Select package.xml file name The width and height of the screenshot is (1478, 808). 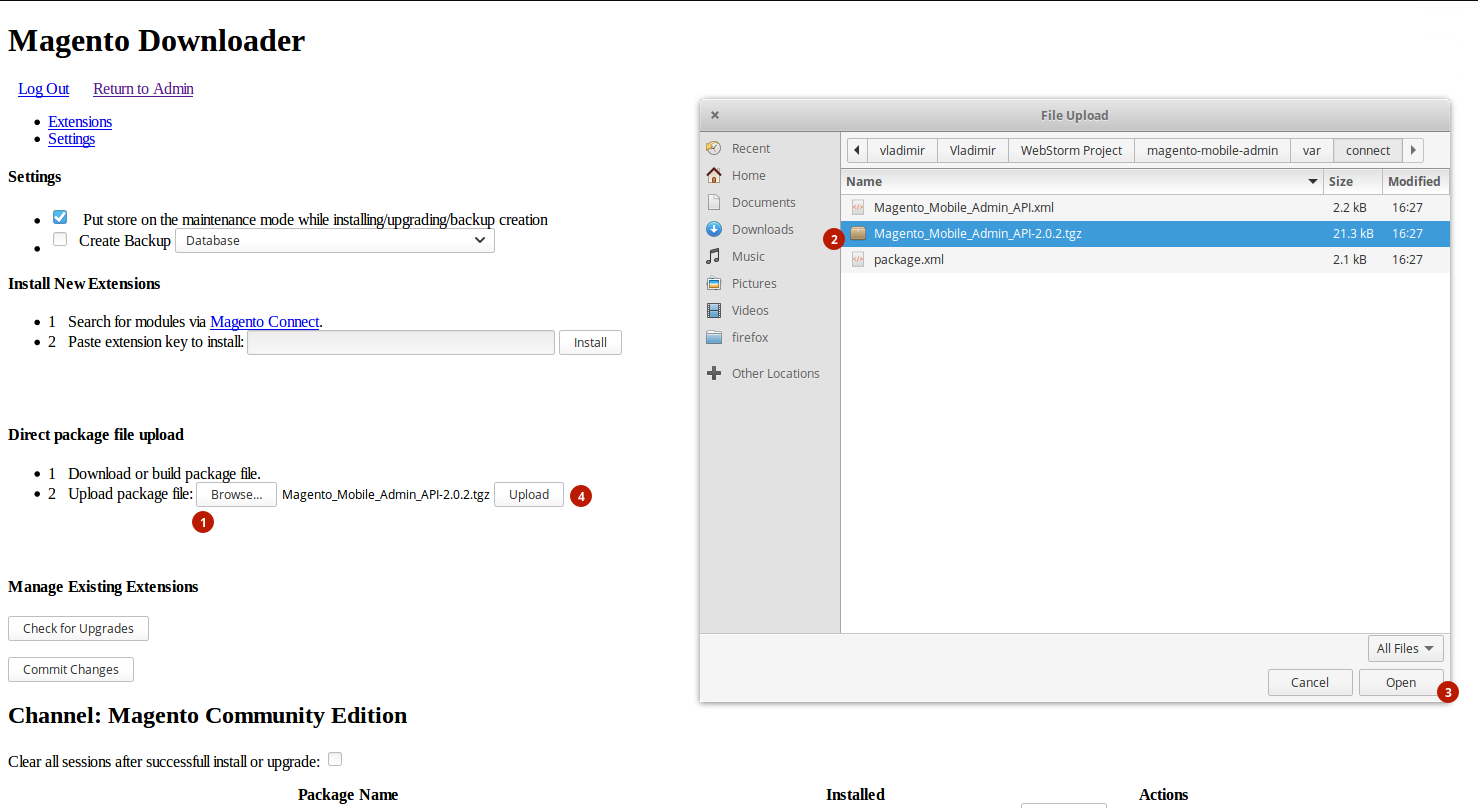pyautogui.click(x=909, y=259)
